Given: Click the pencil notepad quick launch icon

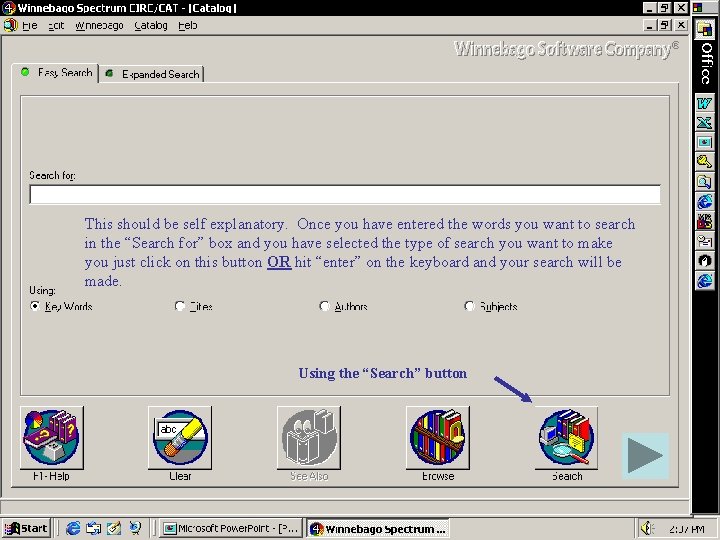Looking at the screenshot, I should (x=114, y=528).
